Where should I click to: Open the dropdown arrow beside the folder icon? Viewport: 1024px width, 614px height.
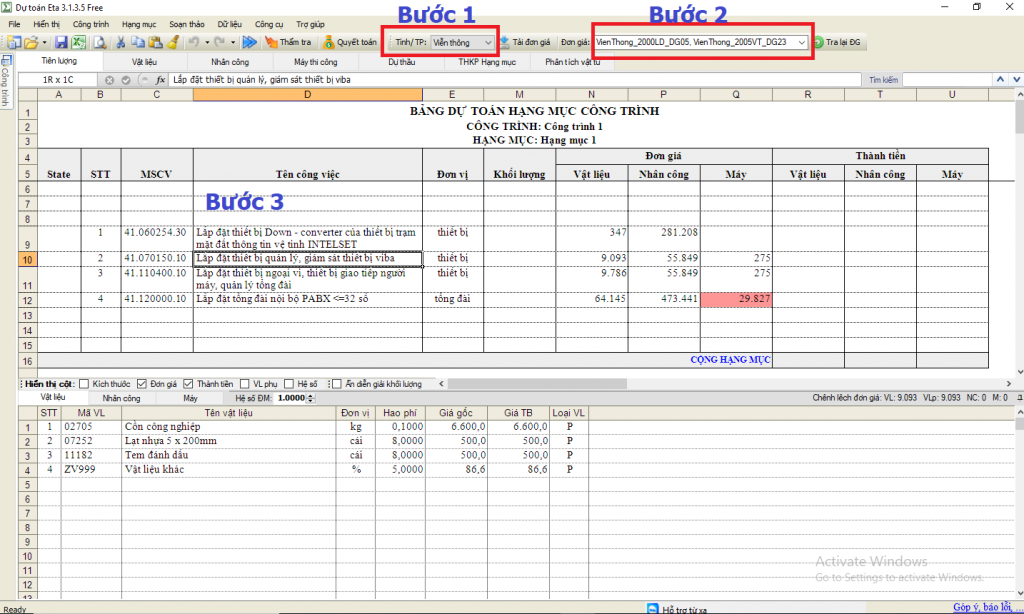pos(45,42)
